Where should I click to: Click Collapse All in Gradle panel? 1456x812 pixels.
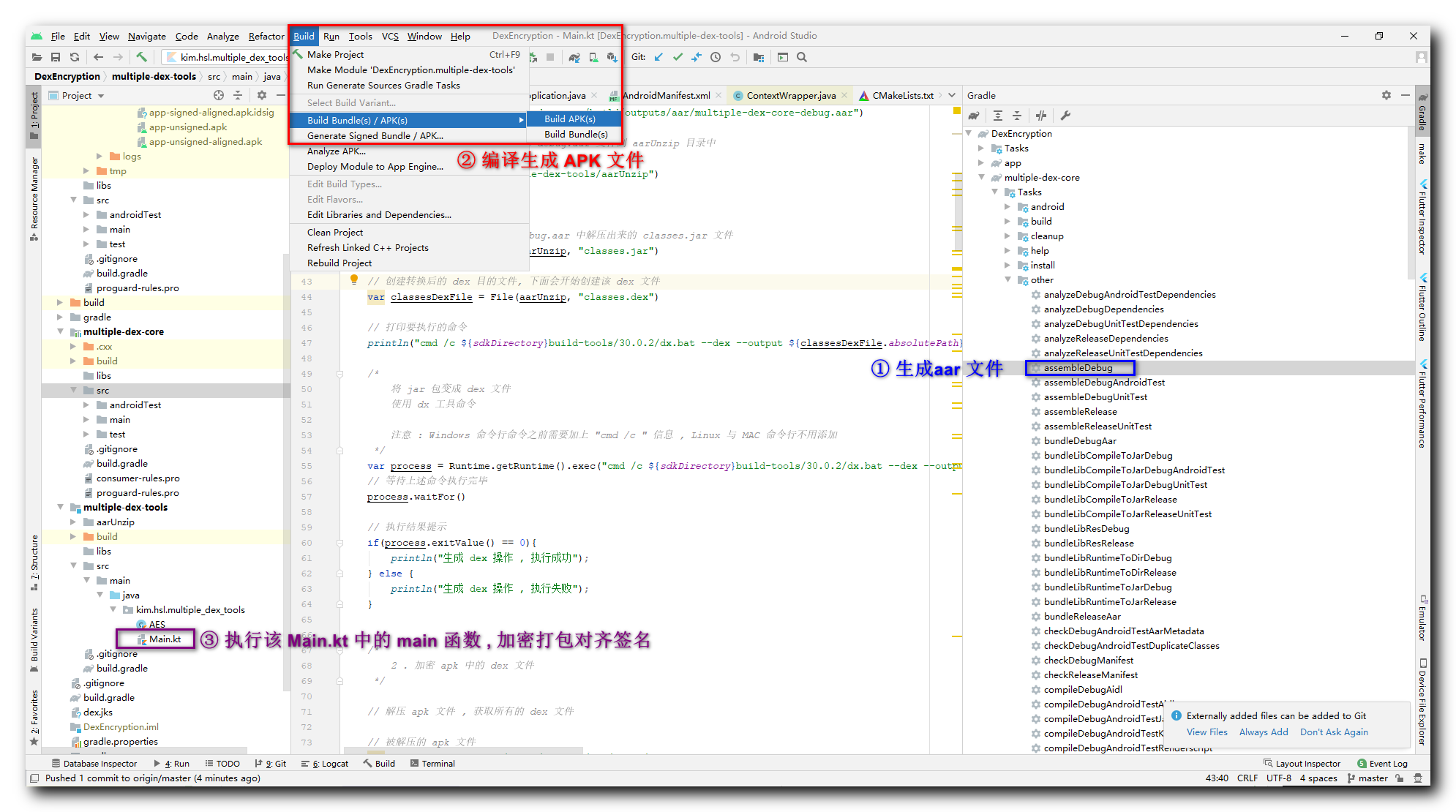[x=1017, y=116]
